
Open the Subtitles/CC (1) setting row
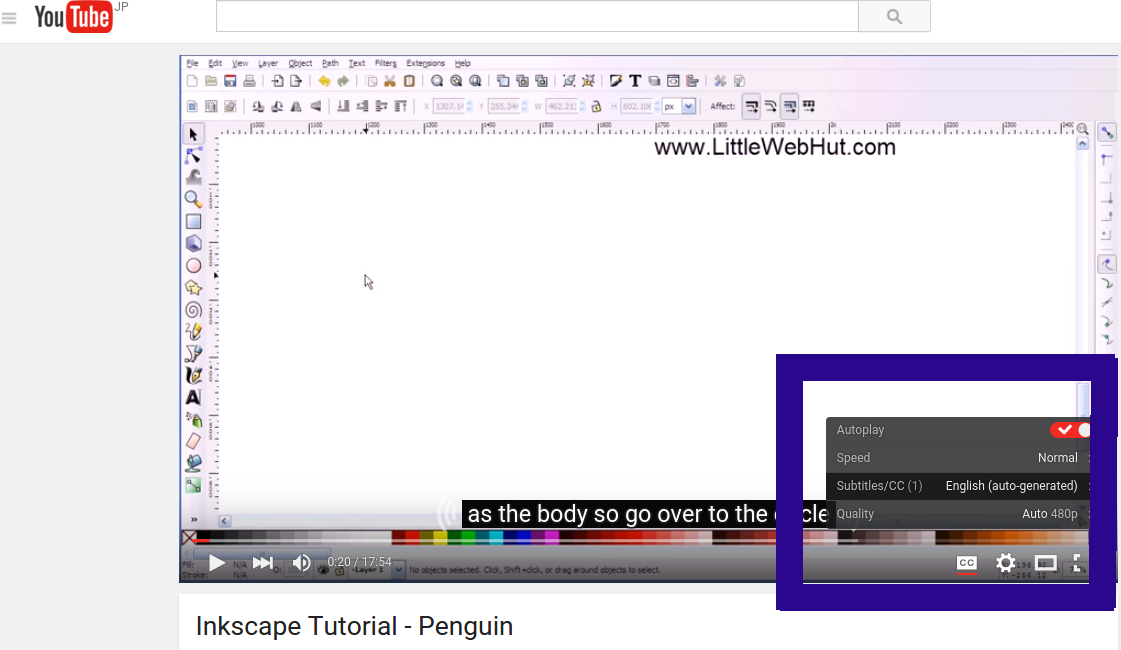point(958,486)
